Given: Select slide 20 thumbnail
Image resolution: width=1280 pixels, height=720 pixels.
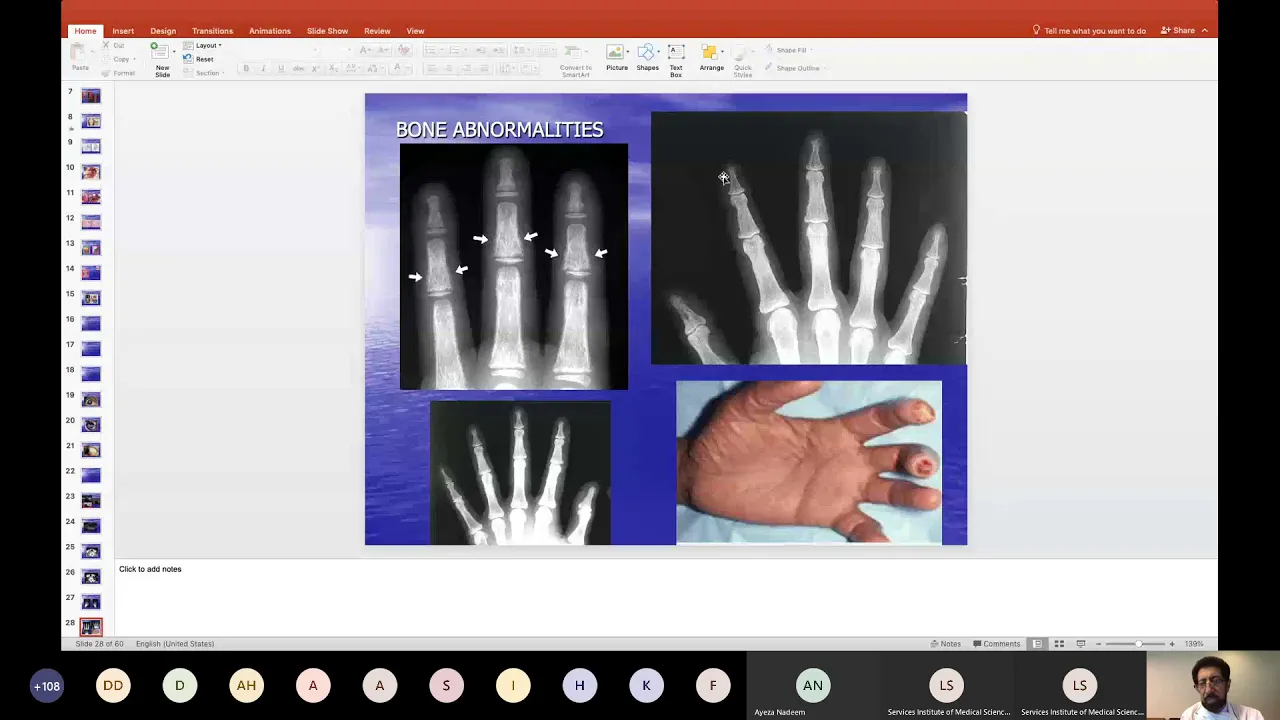Looking at the screenshot, I should pyautogui.click(x=91, y=425).
